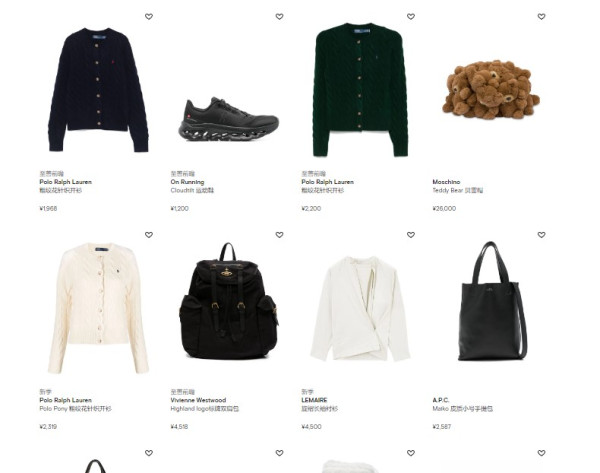Open the black On Running Cloudtilt sneaker image
The height and width of the screenshot is (473, 600).
tap(228, 119)
